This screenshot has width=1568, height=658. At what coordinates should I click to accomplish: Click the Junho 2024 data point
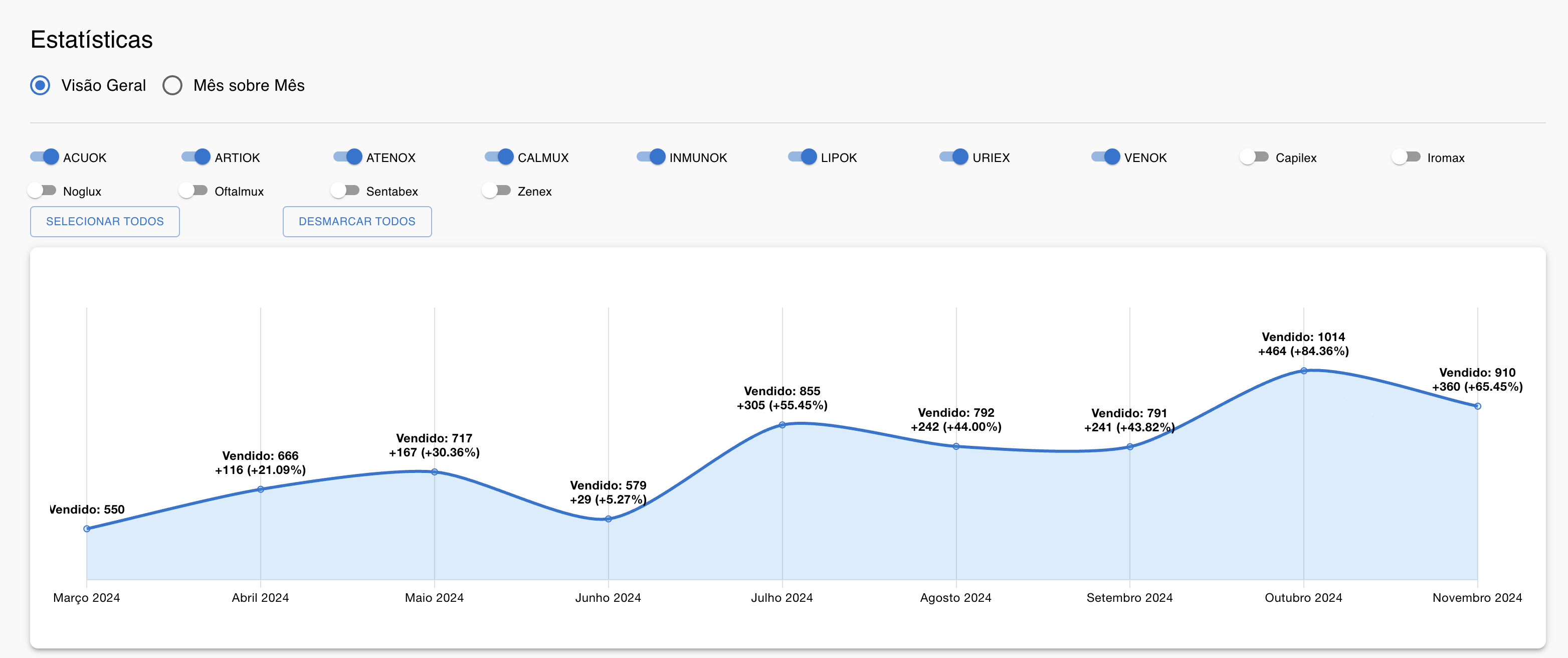point(608,519)
